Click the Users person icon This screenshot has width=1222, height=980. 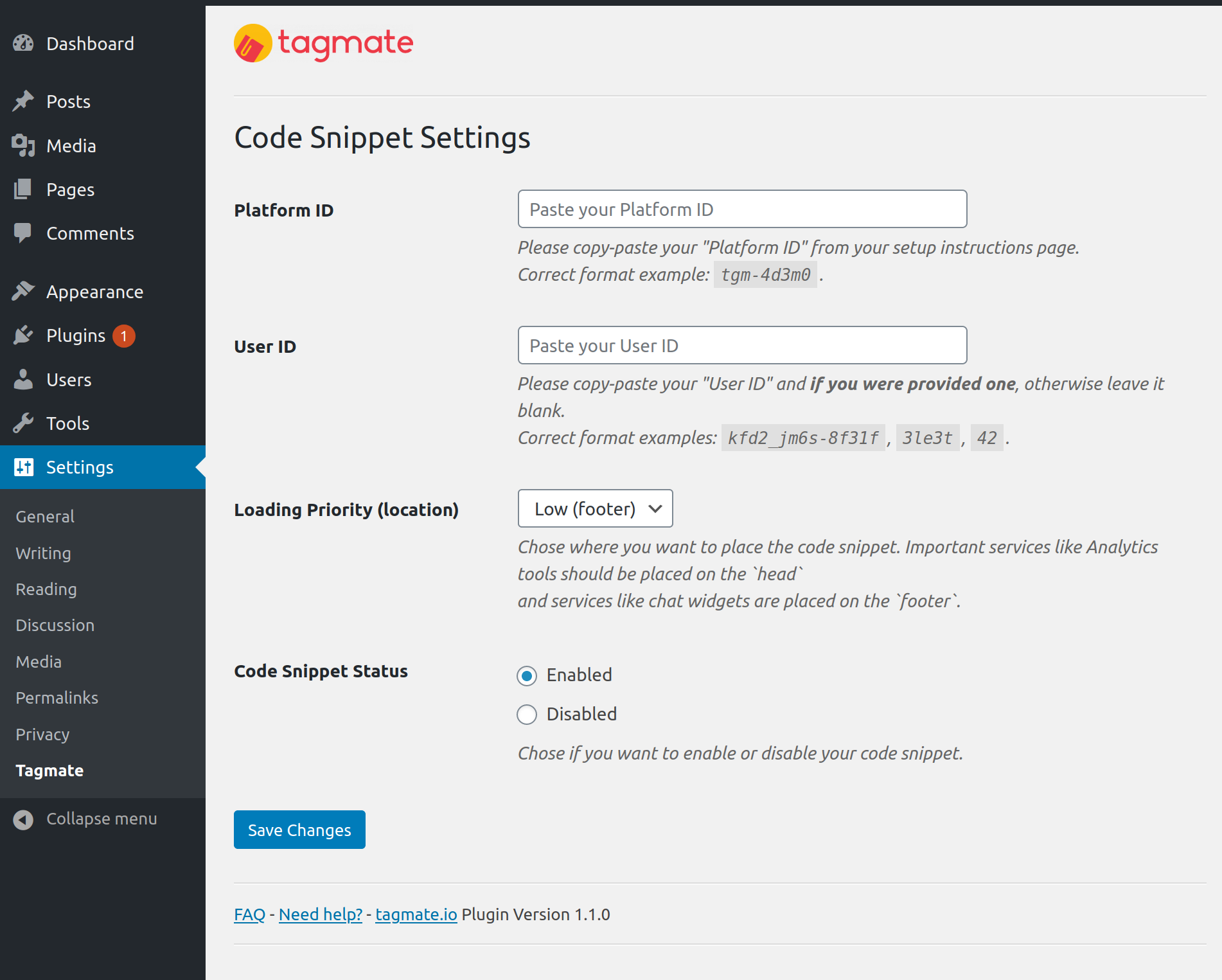point(23,380)
